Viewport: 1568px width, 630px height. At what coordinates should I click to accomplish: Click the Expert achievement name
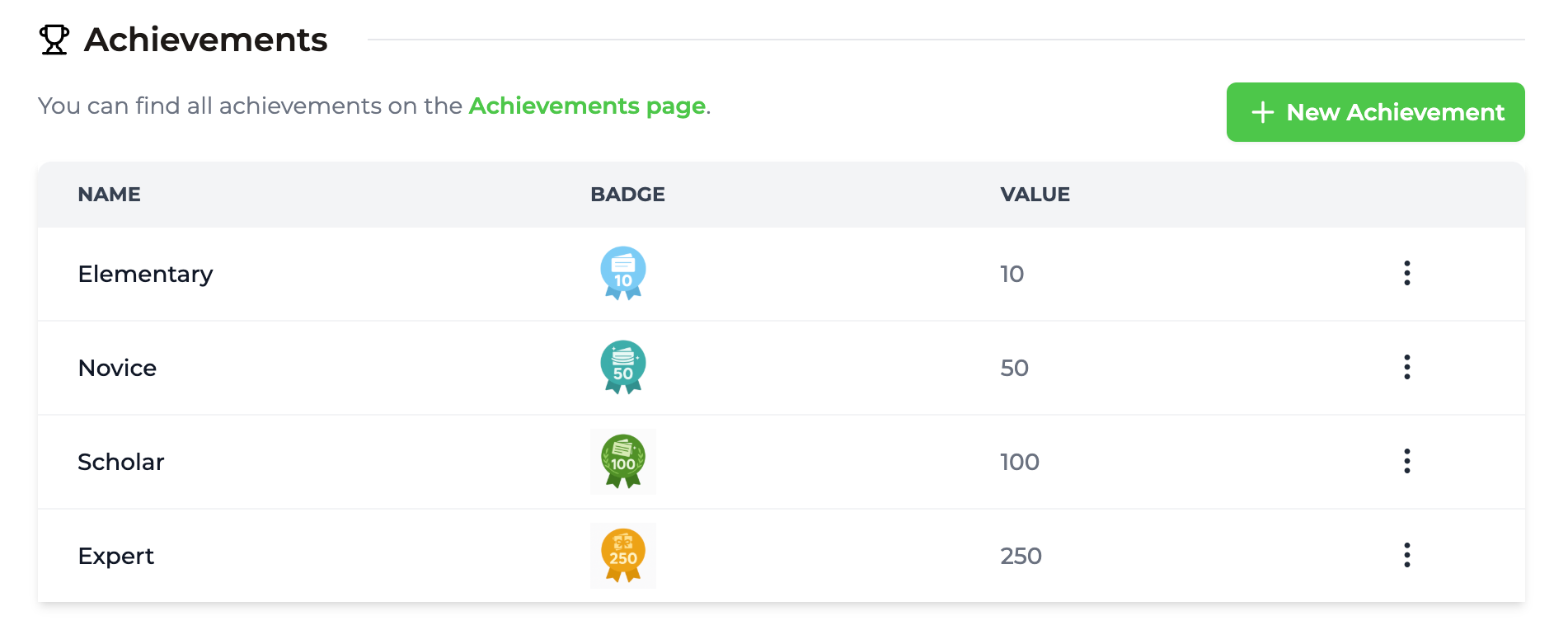[x=116, y=556]
